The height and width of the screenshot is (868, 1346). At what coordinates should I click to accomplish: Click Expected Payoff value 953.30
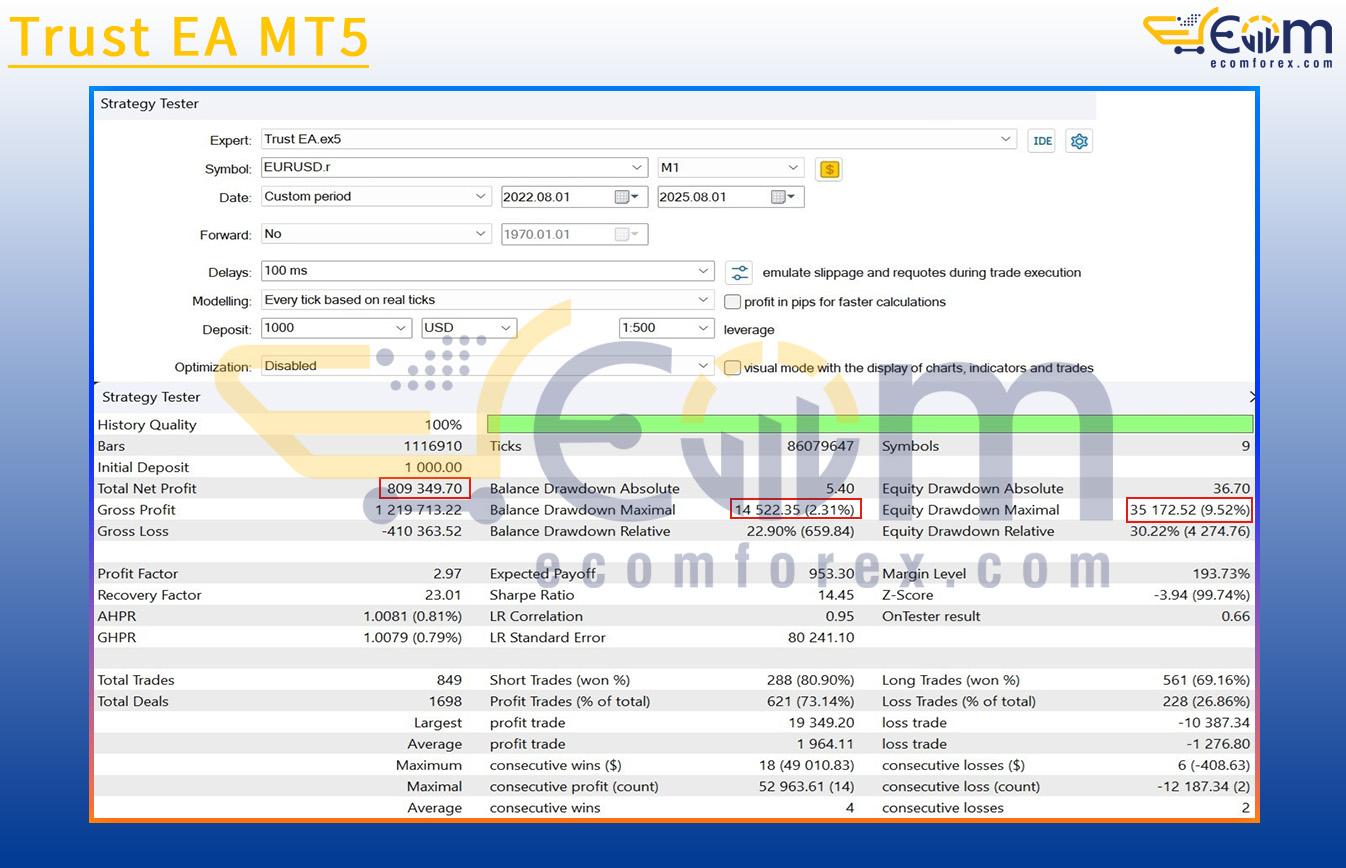832,574
